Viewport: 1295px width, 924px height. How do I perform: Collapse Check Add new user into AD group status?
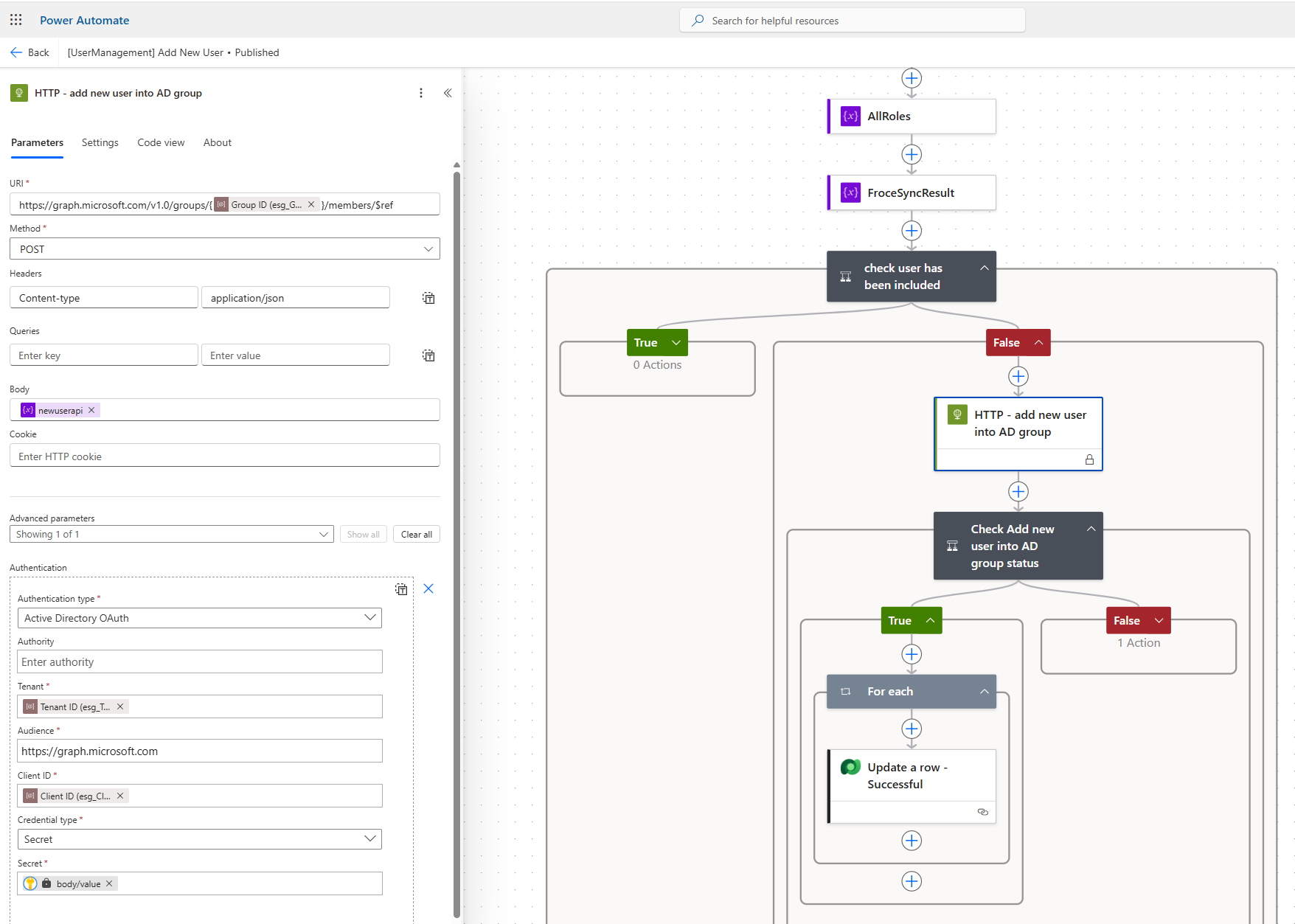pos(1091,529)
